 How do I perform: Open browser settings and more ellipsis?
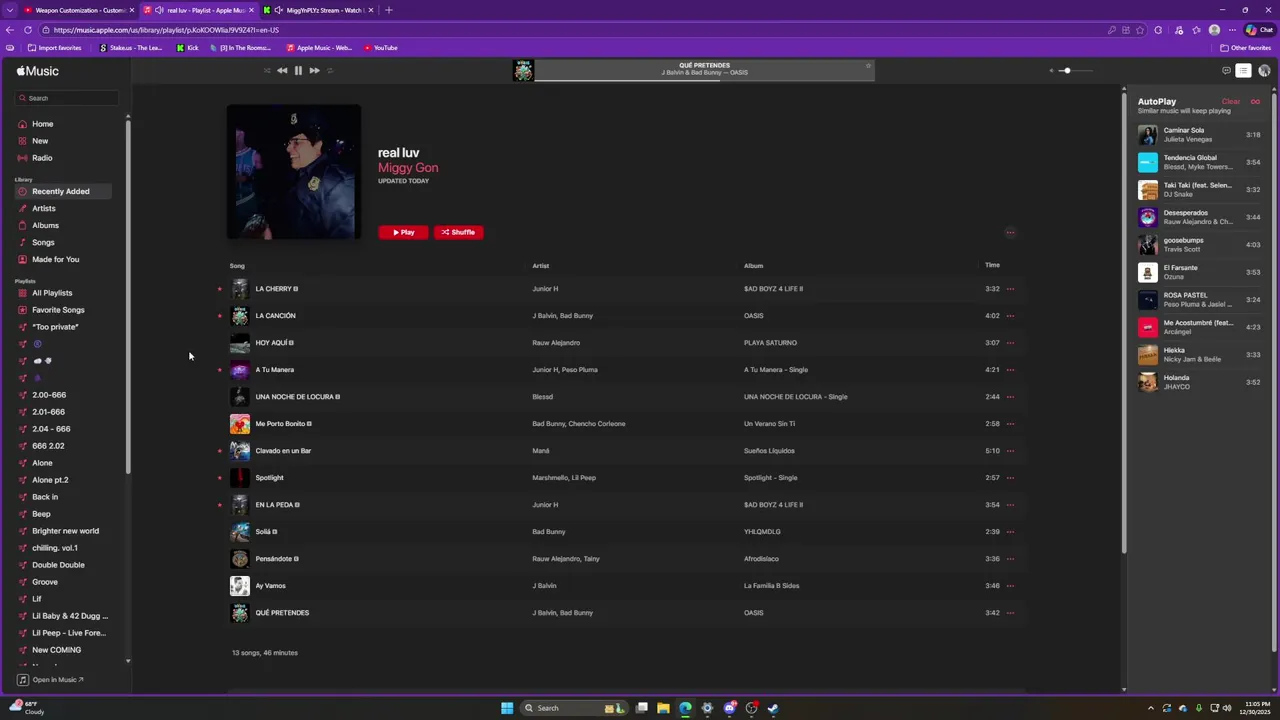pos(1231,30)
